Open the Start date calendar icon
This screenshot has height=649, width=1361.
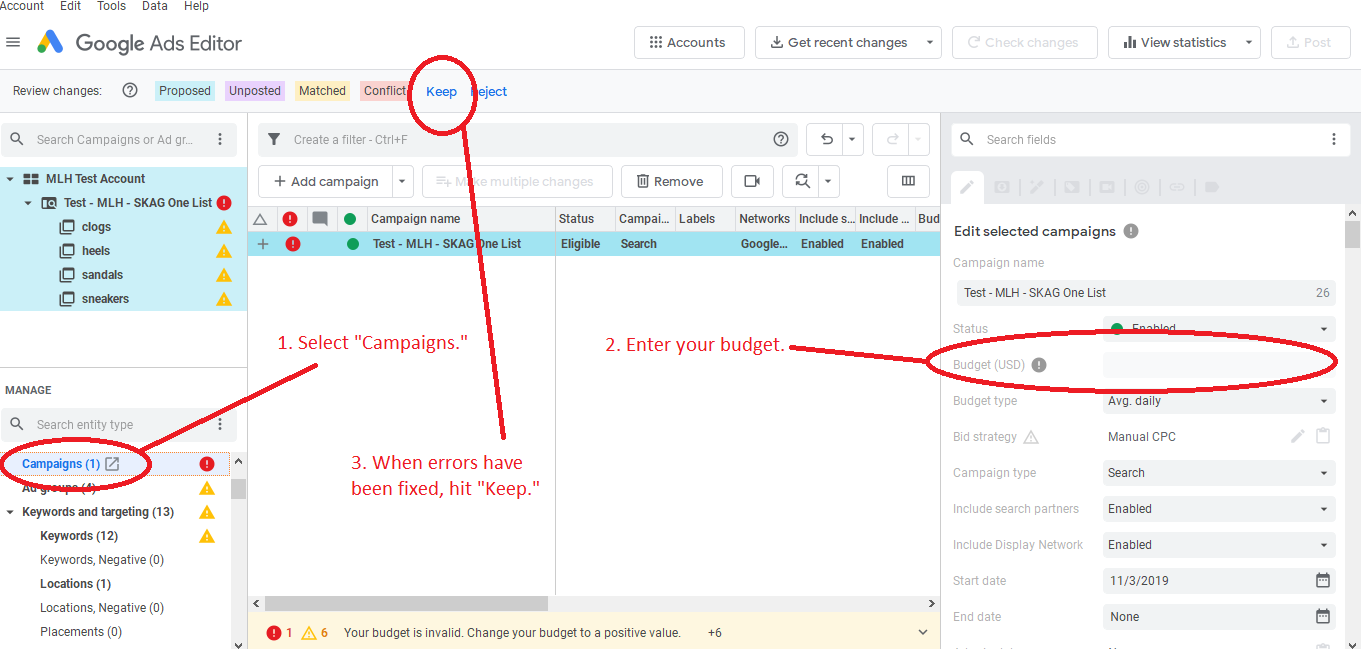tap(1323, 580)
